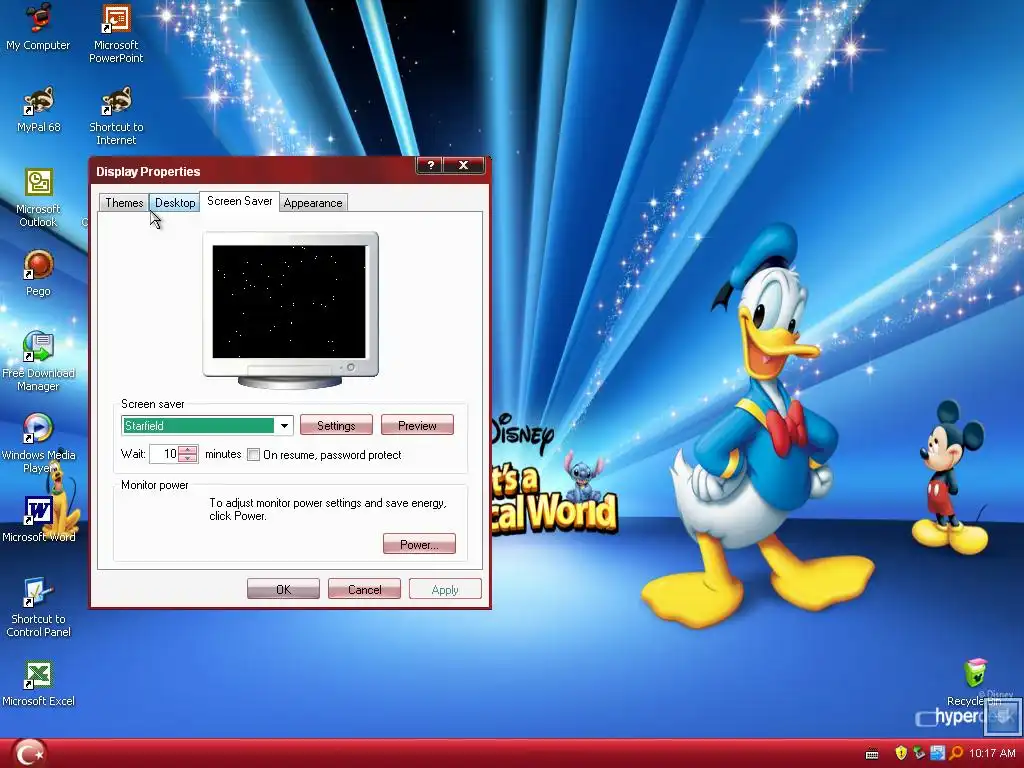The width and height of the screenshot is (1024, 768).
Task: Open the Start button on the taskbar
Action: pos(29,753)
